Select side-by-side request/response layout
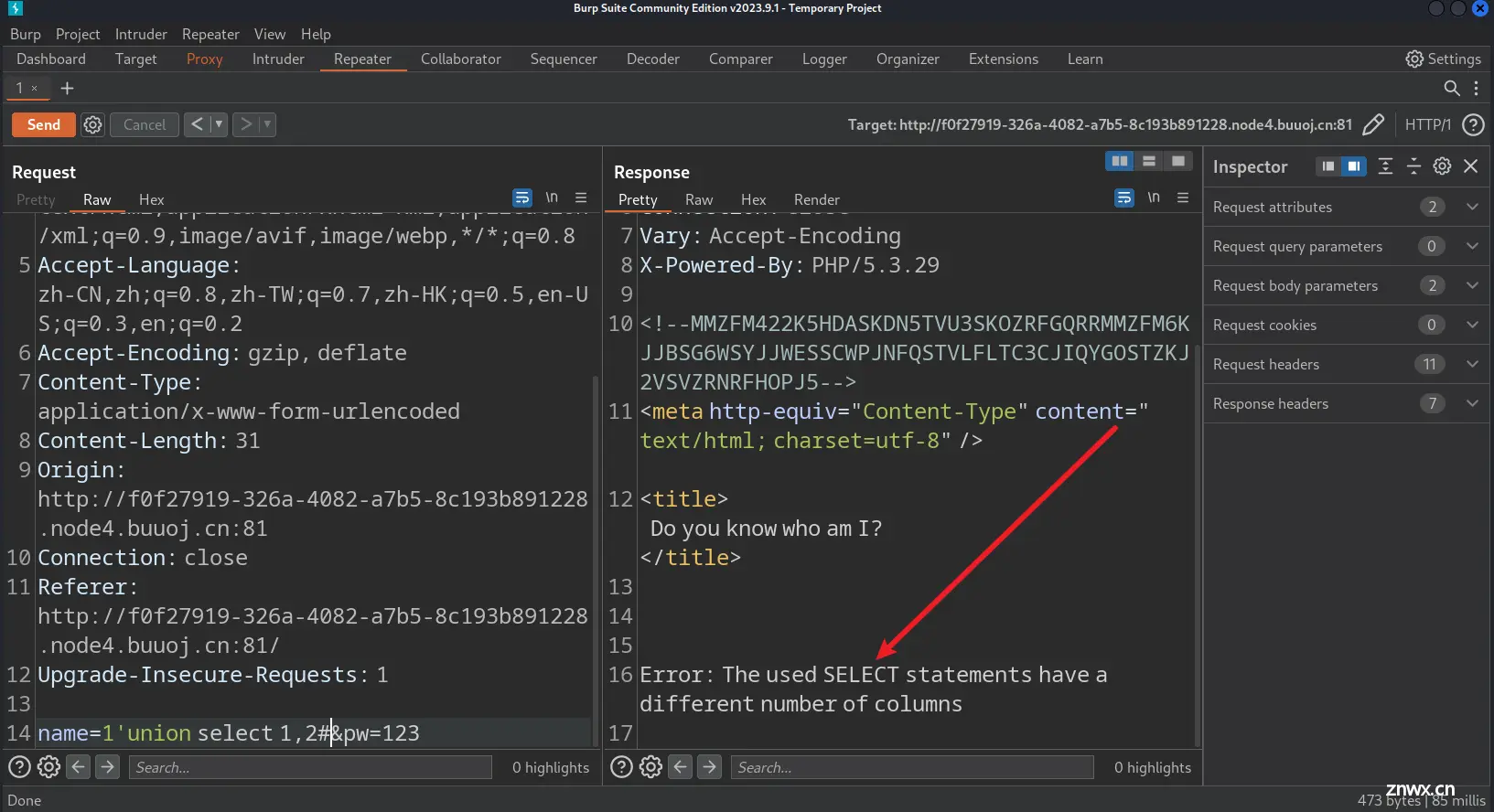Viewport: 1494px width, 812px height. [1120, 161]
